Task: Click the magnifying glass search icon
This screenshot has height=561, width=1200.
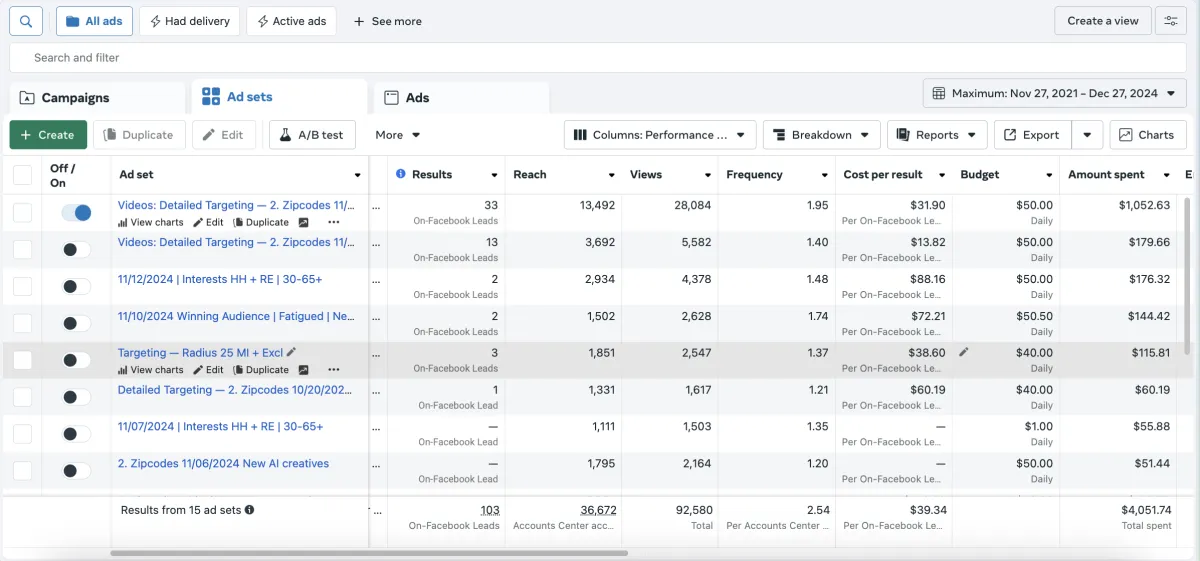Action: pyautogui.click(x=26, y=21)
